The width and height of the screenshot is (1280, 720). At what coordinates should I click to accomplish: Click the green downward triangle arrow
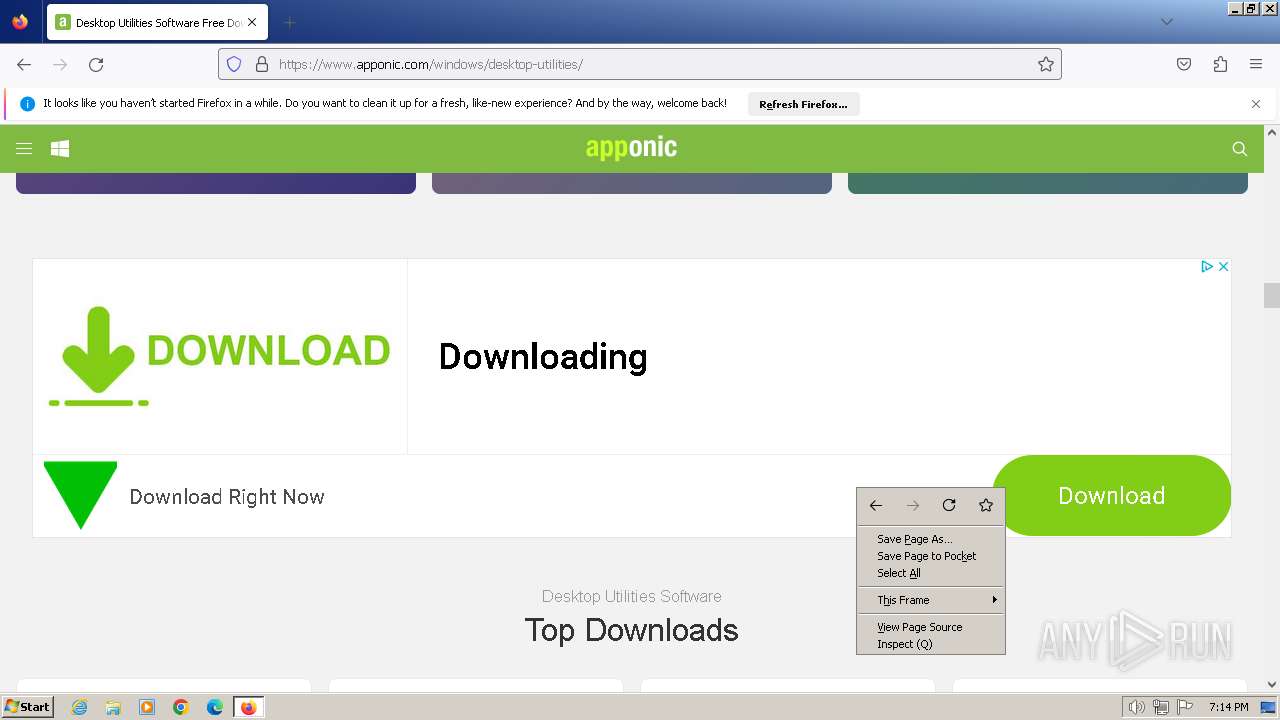coord(80,495)
